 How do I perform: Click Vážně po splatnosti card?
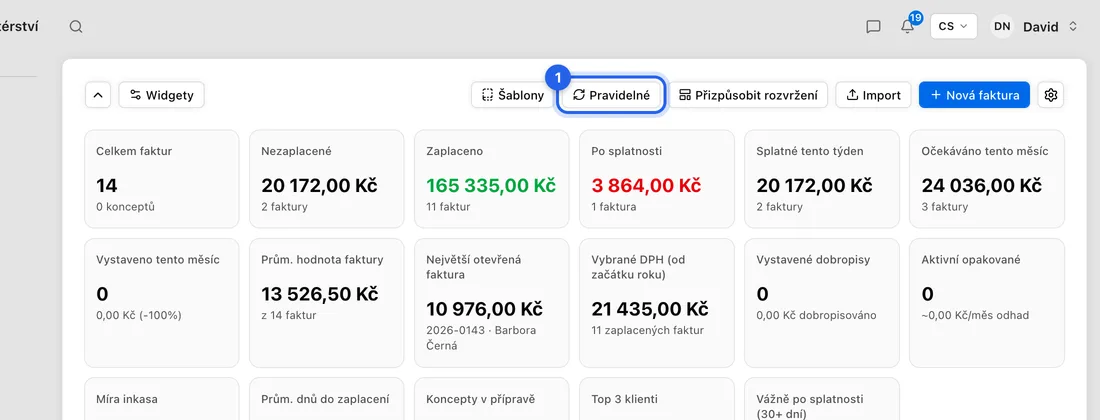click(821, 399)
